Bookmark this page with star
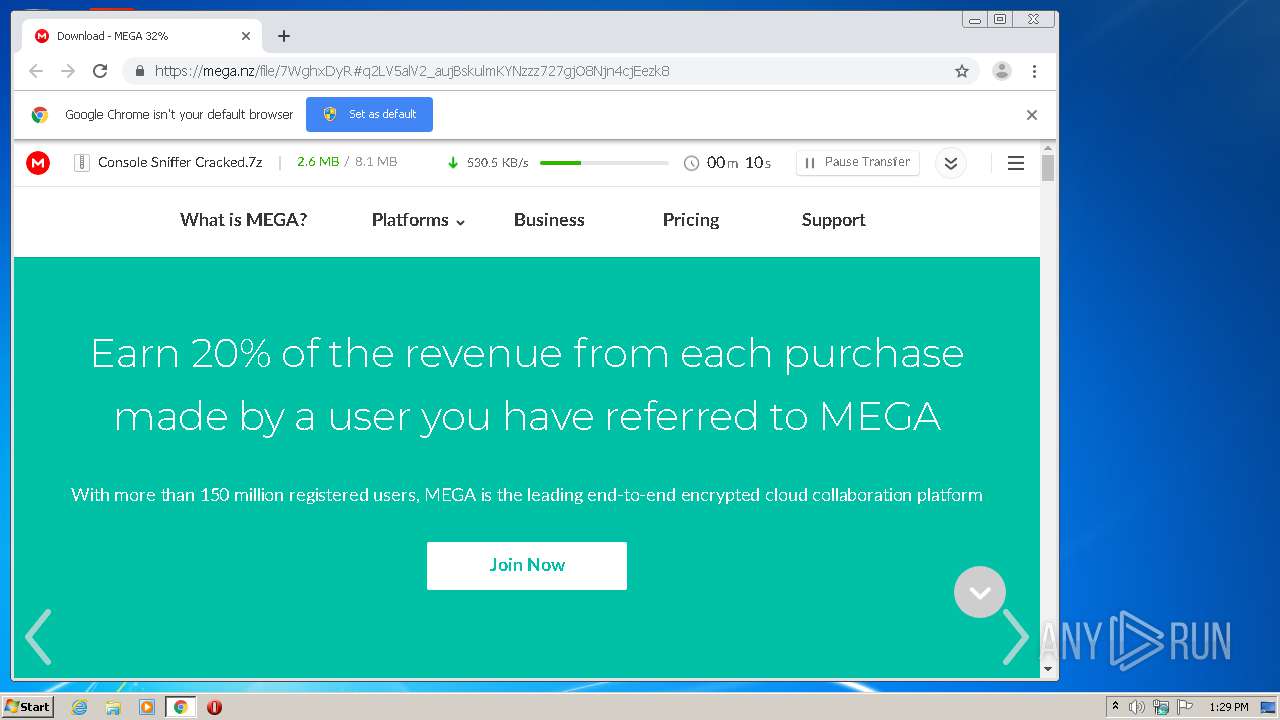This screenshot has width=1280, height=720. point(962,71)
